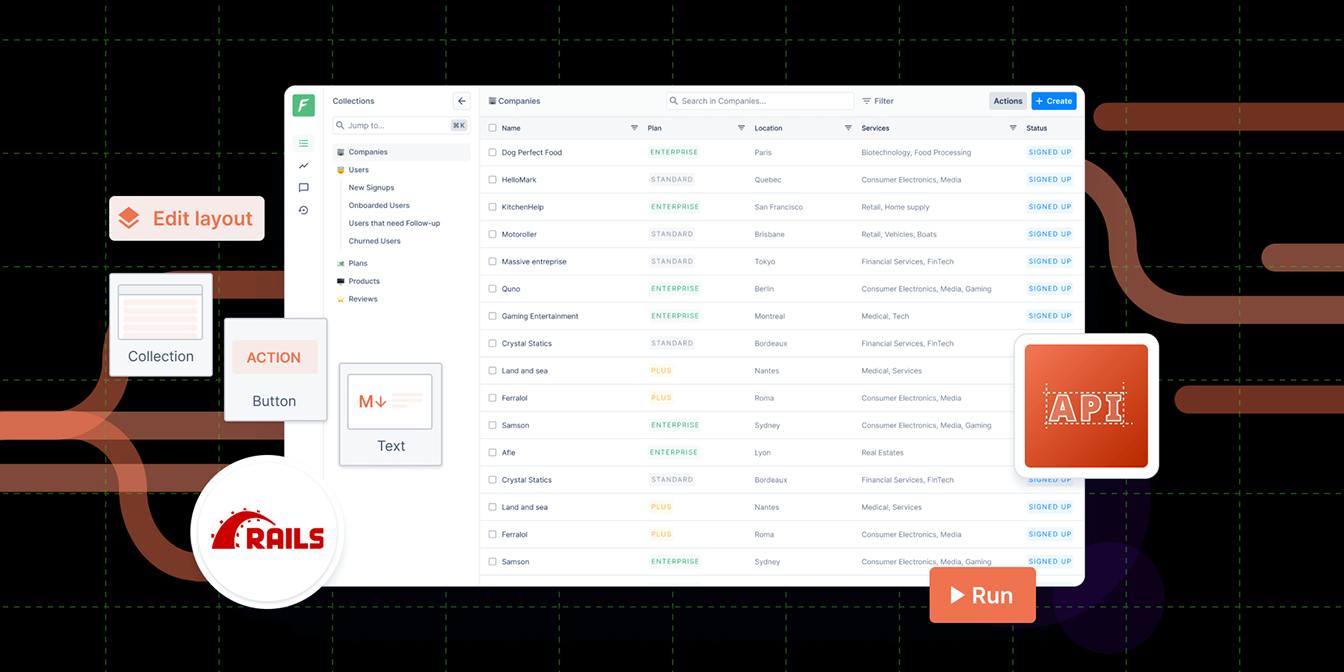Click the Filter icon next to search

(867, 101)
